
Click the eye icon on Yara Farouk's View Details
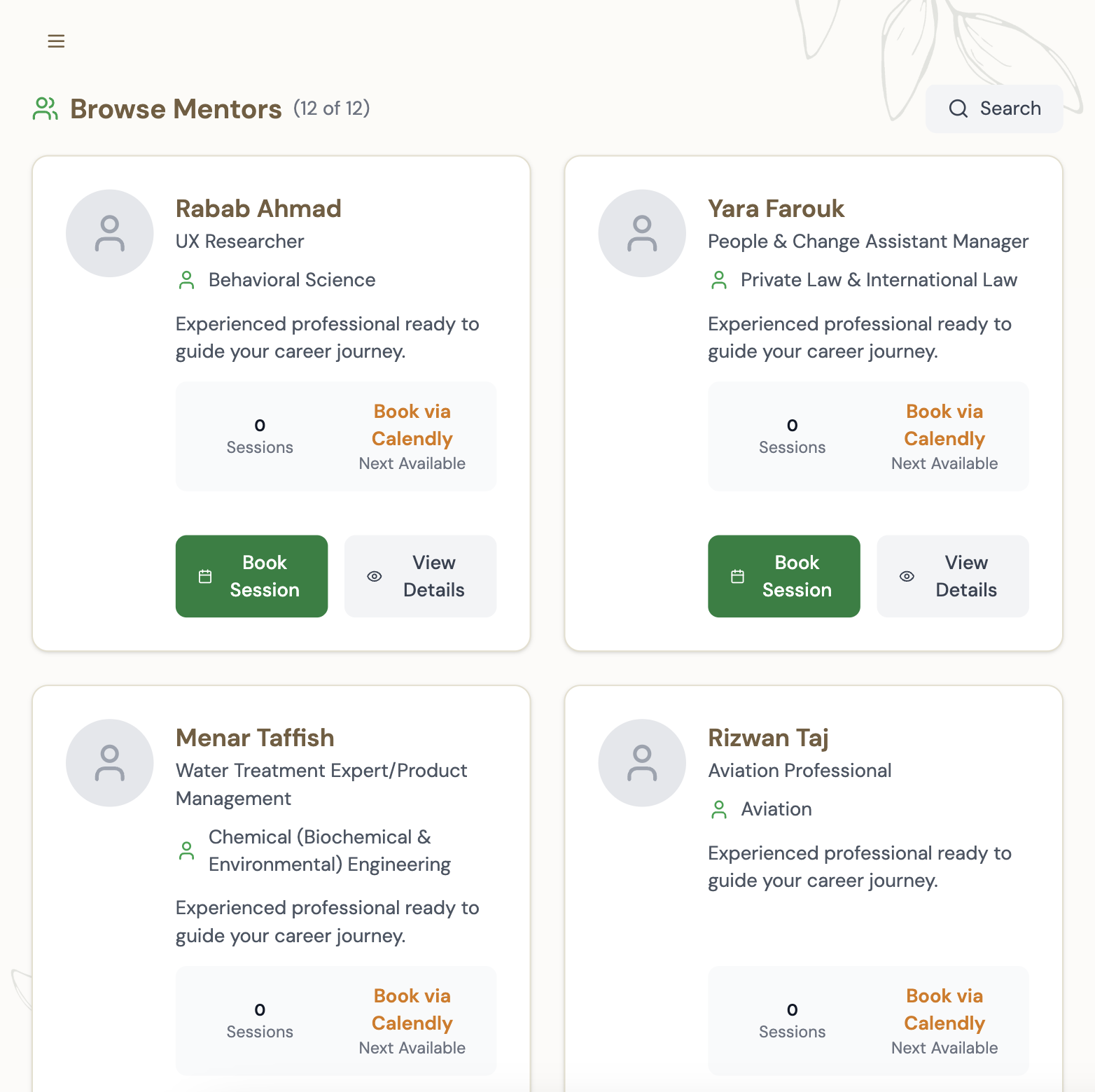(907, 576)
